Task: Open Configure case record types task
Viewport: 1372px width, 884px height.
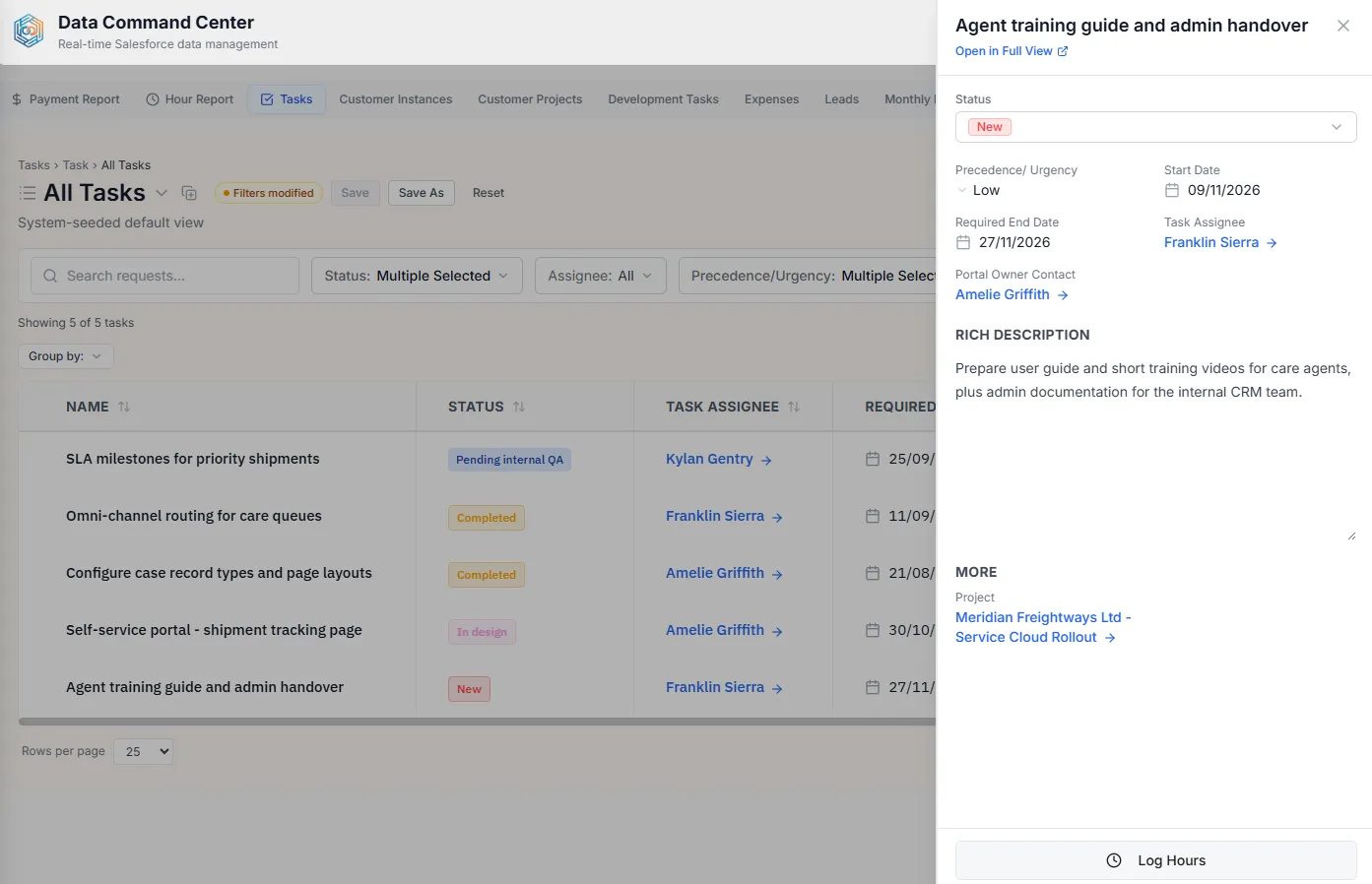Action: coord(219,573)
